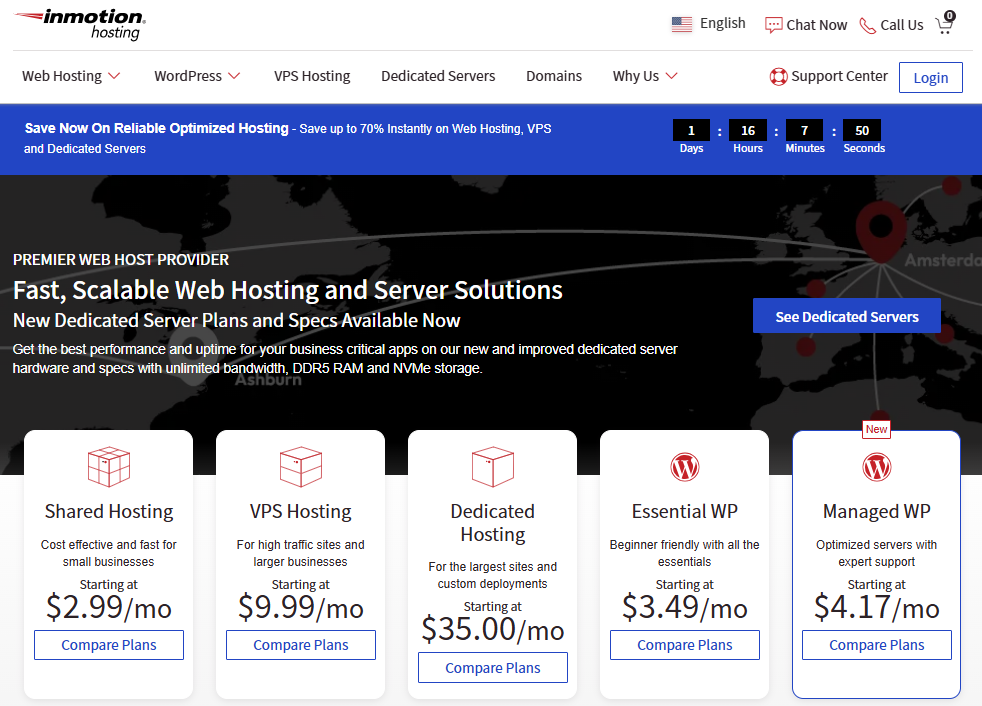Open the WordPress menu

pos(188,76)
